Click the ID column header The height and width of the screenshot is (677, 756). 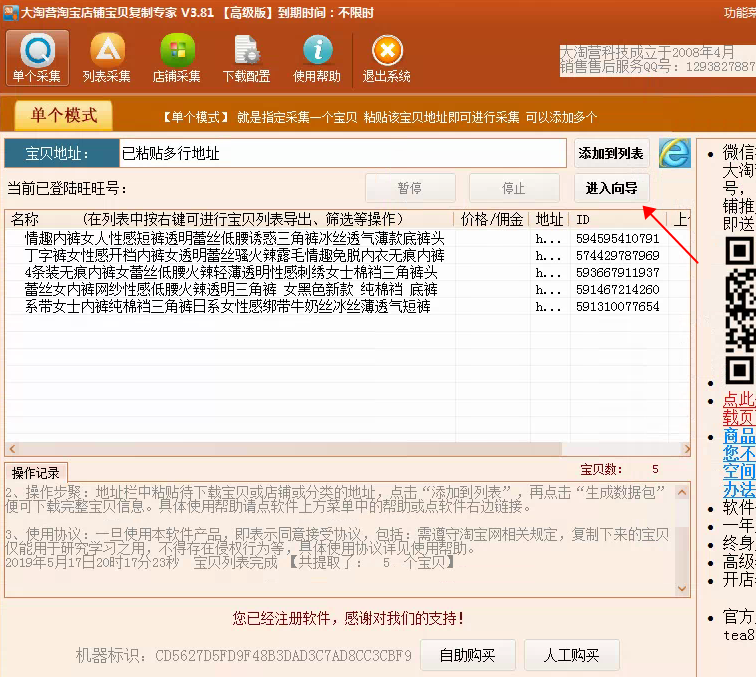pyautogui.click(x=618, y=219)
